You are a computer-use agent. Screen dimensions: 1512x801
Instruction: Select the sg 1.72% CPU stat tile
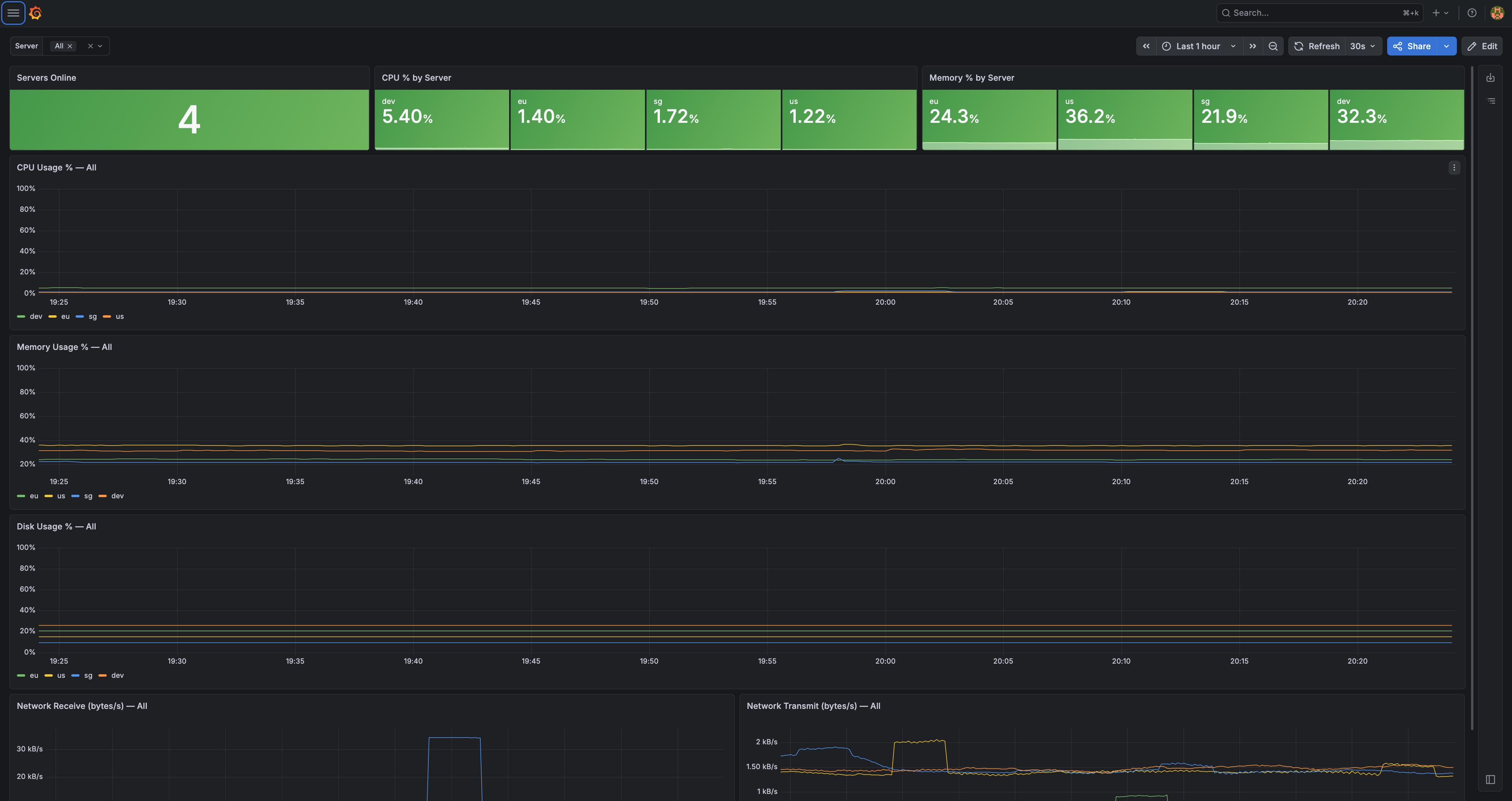pyautogui.click(x=713, y=120)
